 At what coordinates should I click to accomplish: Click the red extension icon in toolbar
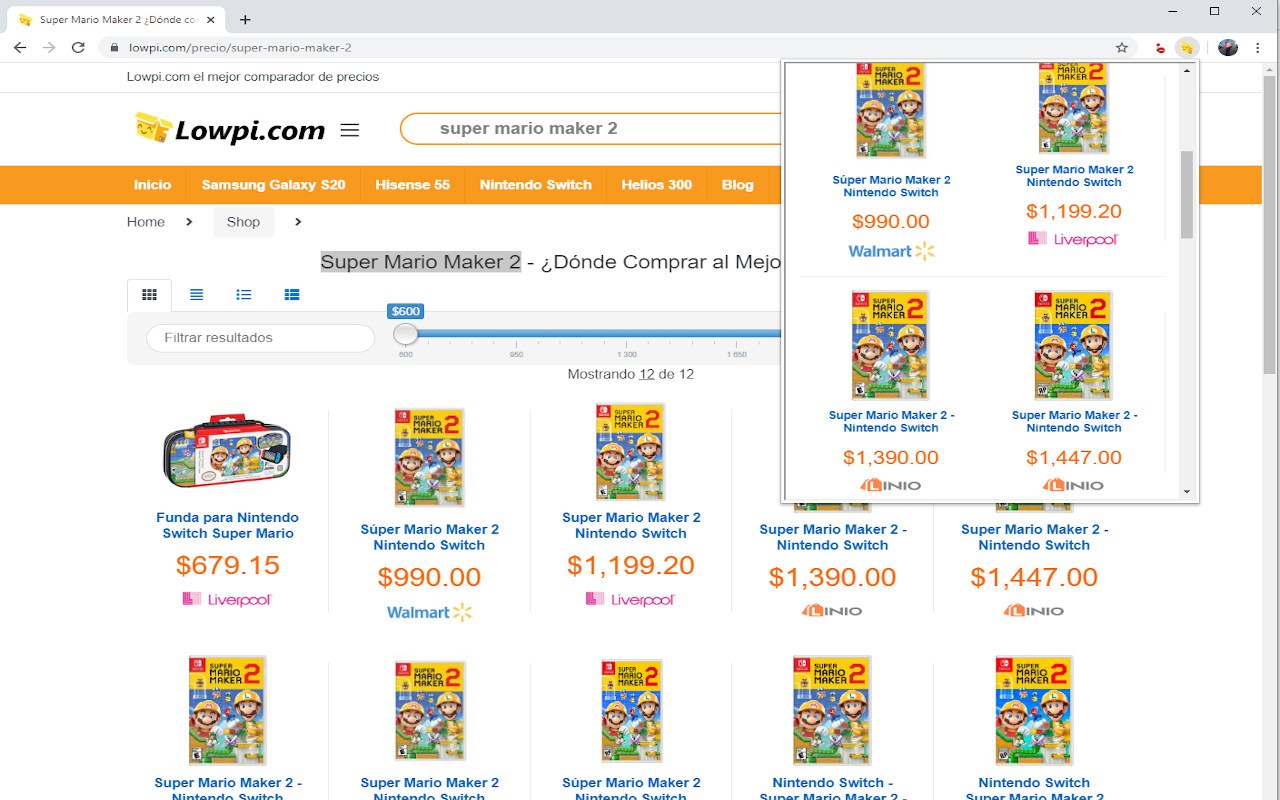click(1160, 48)
